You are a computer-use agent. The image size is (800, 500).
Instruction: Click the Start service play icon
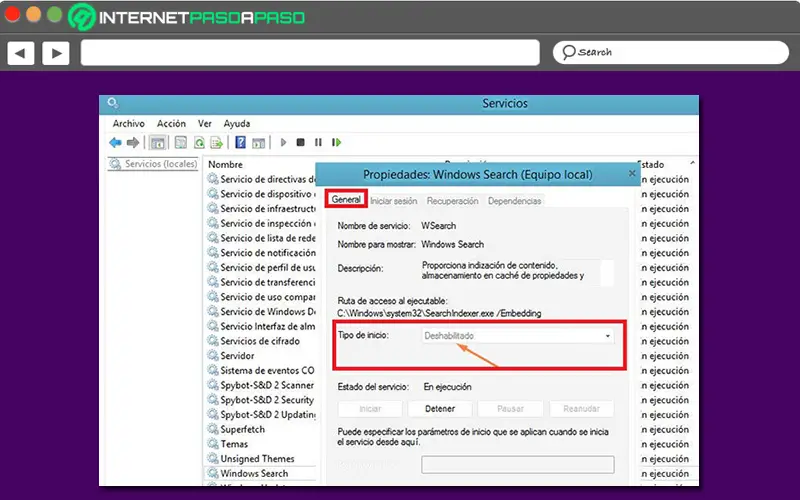[283, 142]
